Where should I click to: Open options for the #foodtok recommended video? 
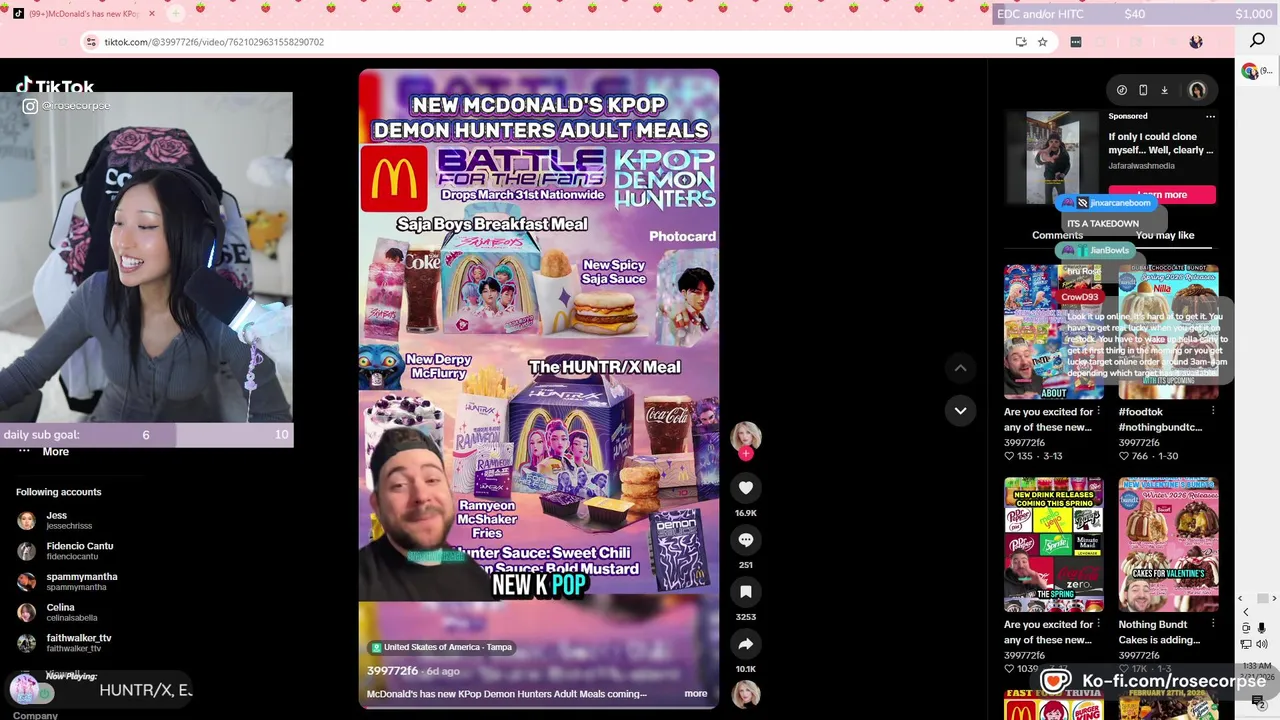pos(1212,411)
